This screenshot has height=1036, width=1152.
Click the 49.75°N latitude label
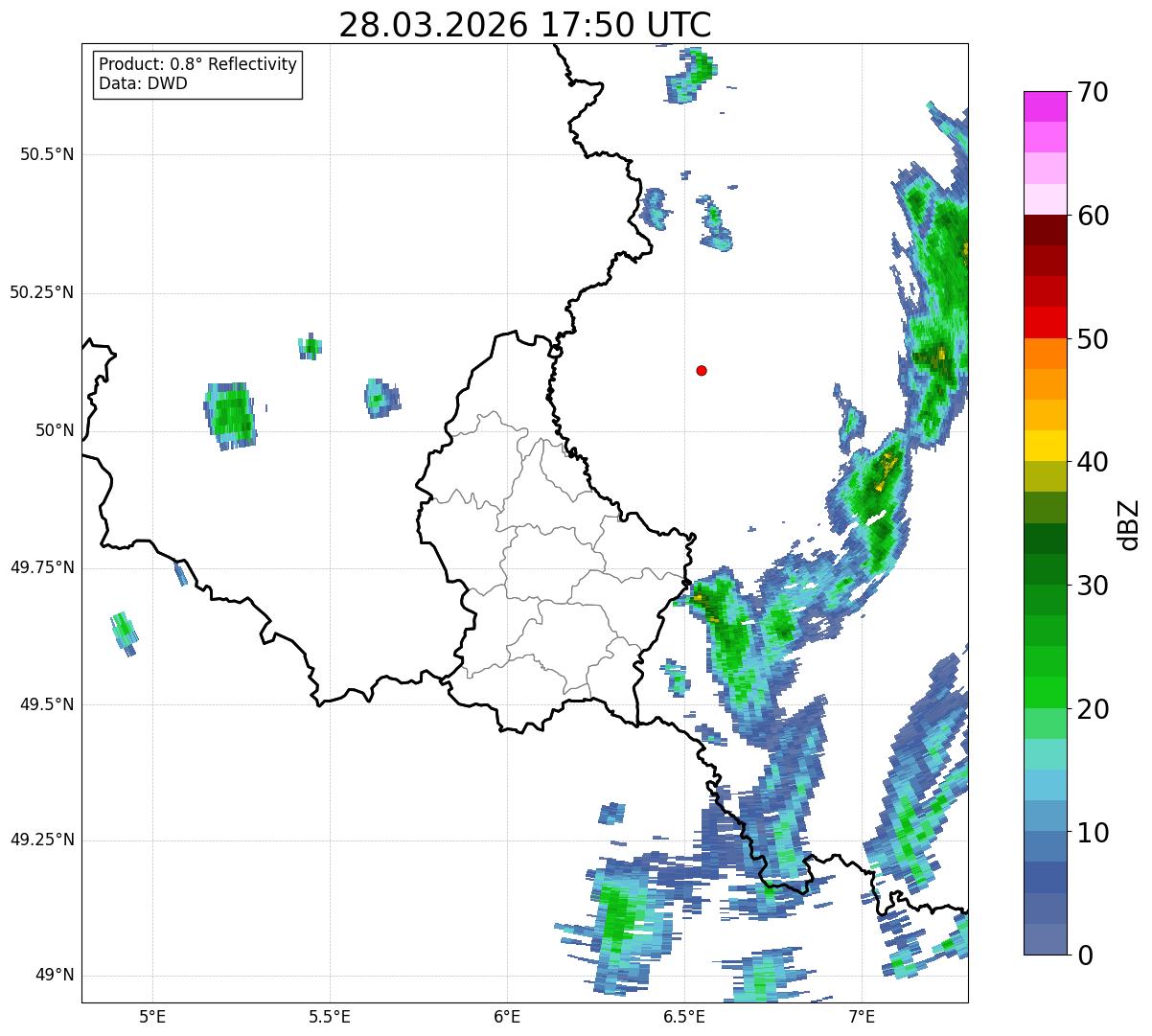pyautogui.click(x=42, y=567)
